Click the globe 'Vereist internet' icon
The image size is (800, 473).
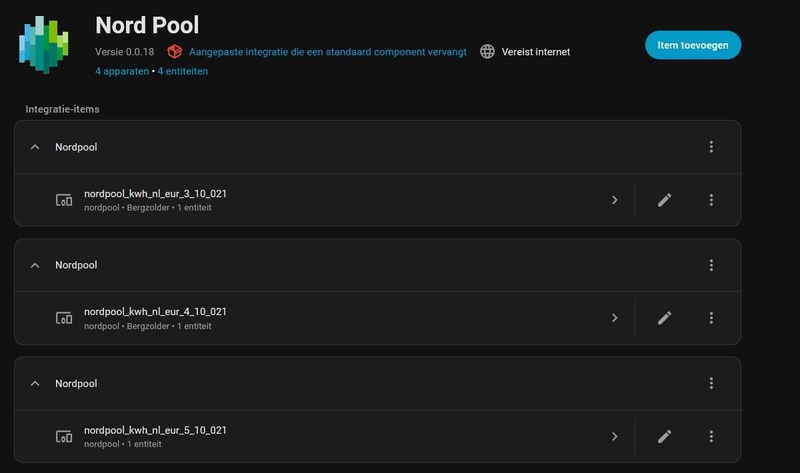point(487,51)
